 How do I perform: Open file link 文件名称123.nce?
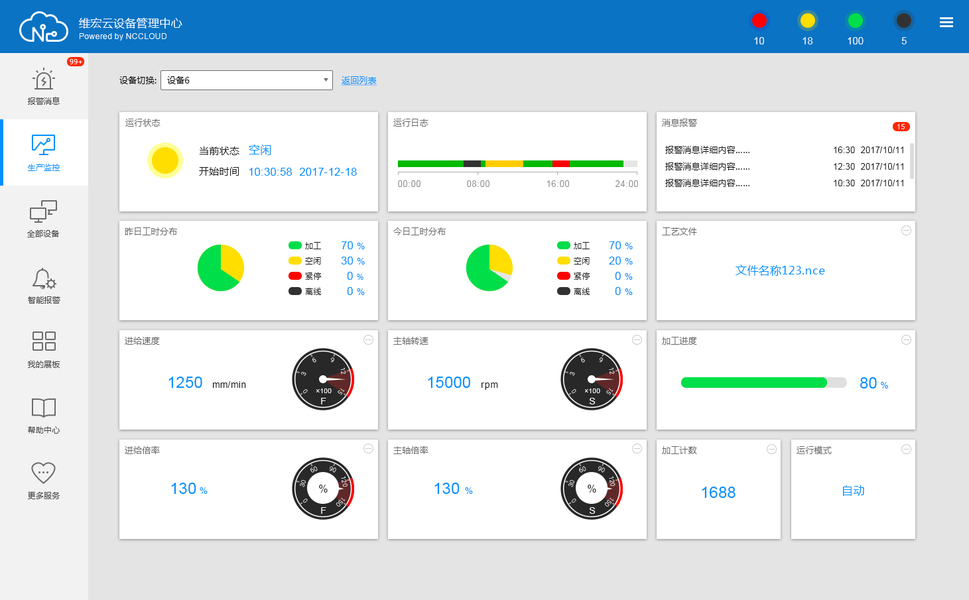coord(780,271)
